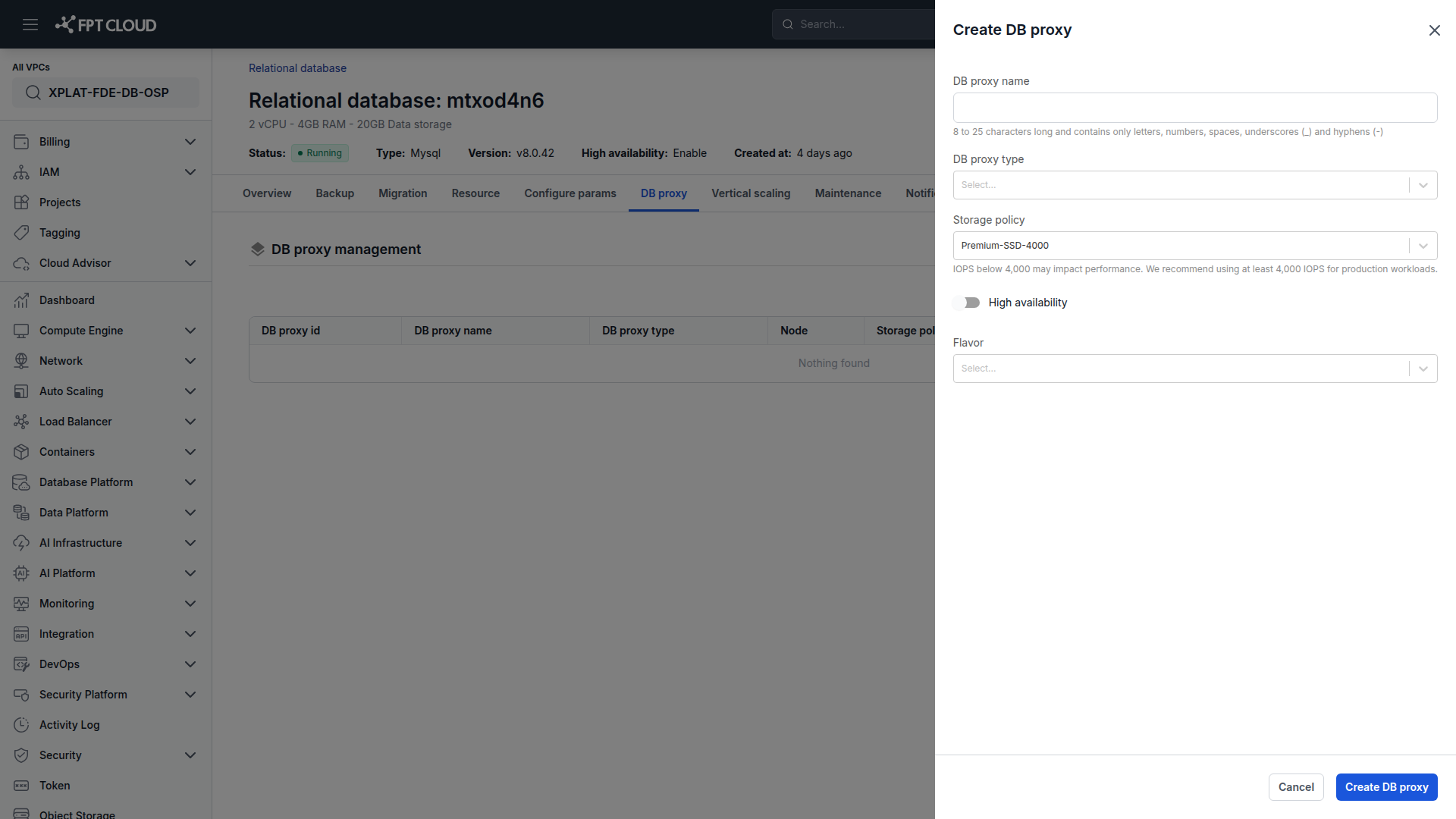
Task: Click the Tagging tag icon
Action: (21, 233)
